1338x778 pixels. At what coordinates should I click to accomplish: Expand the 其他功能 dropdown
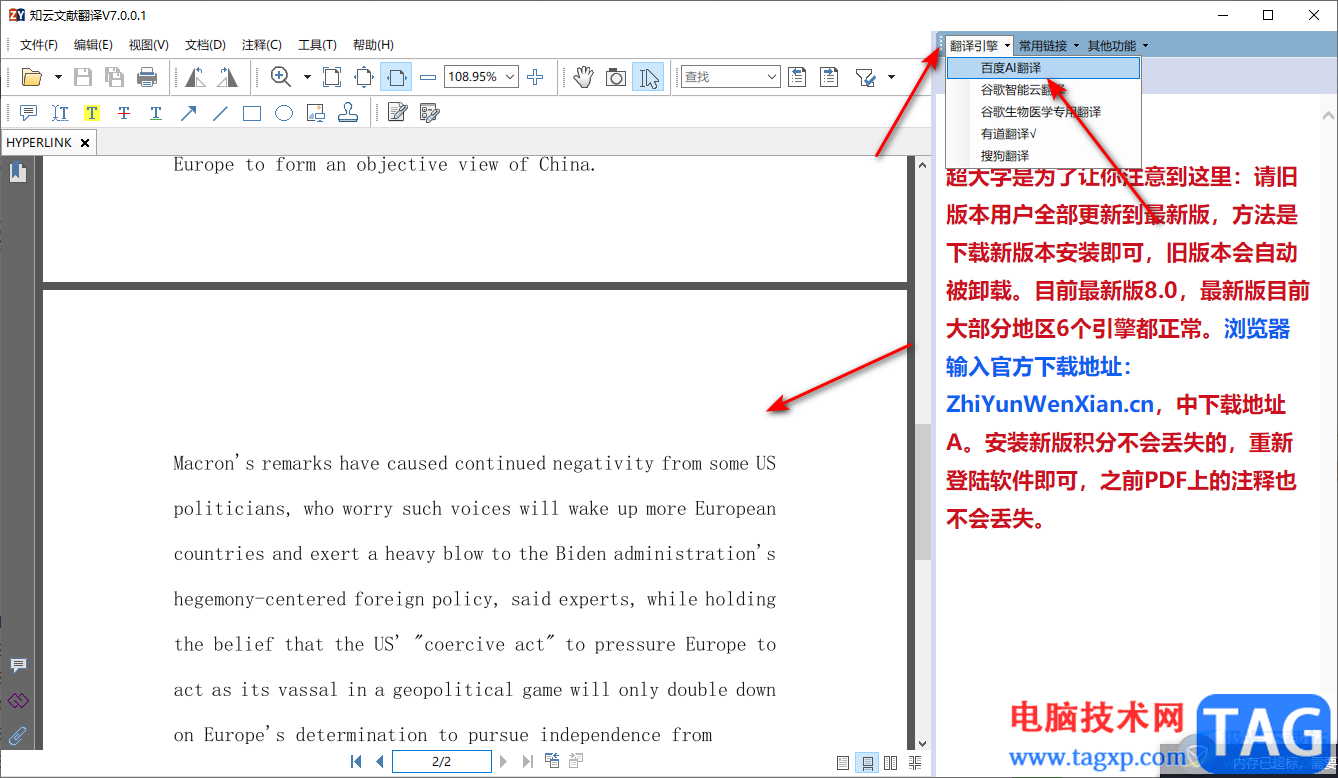click(1118, 46)
